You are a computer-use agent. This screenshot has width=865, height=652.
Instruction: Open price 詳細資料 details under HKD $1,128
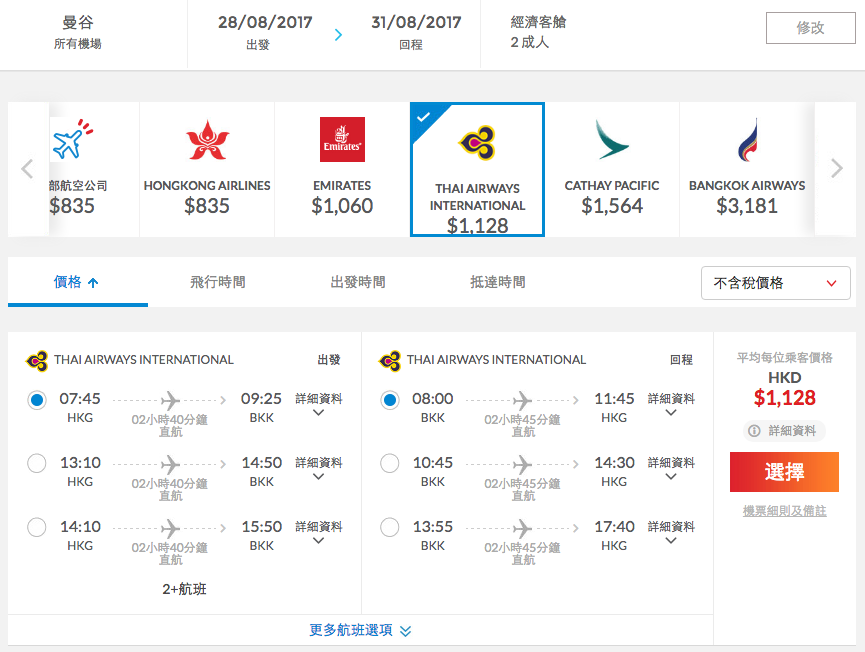pyautogui.click(x=784, y=431)
